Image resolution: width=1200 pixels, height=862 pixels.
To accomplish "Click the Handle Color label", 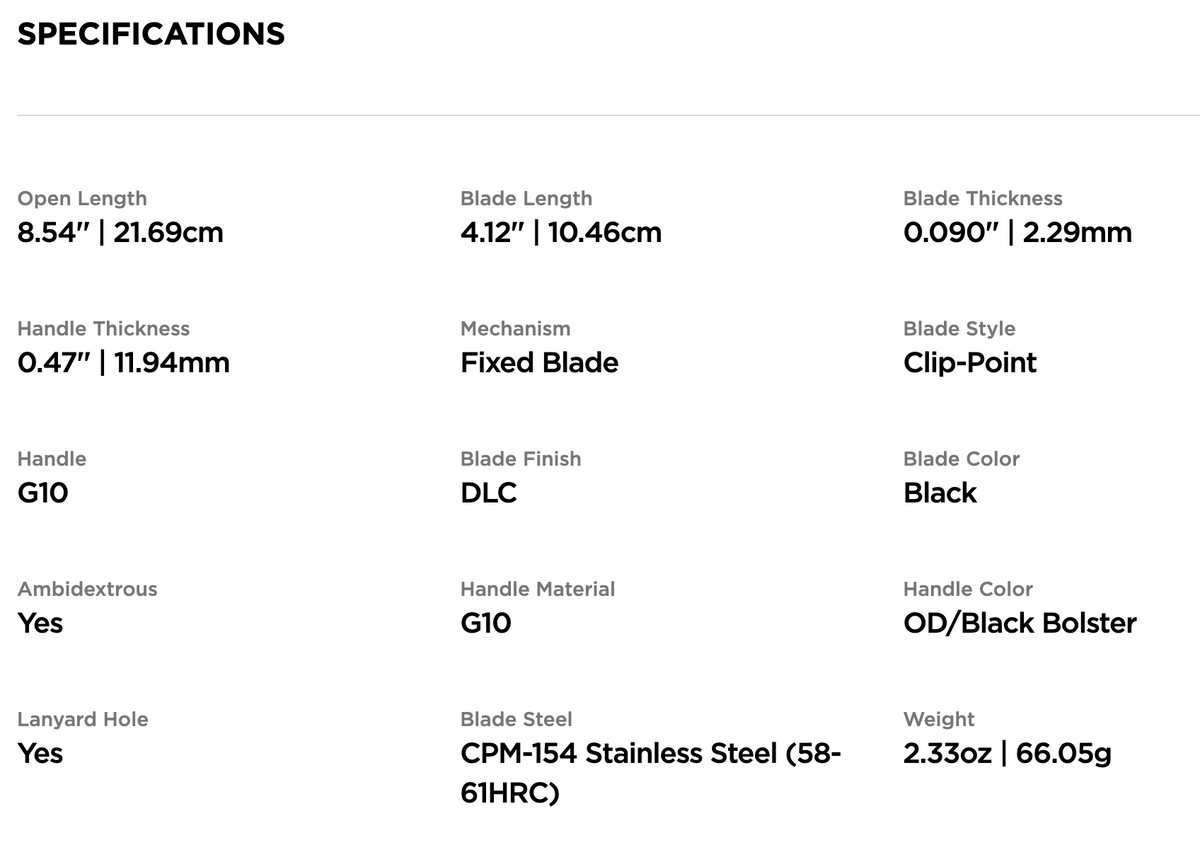I will [968, 589].
